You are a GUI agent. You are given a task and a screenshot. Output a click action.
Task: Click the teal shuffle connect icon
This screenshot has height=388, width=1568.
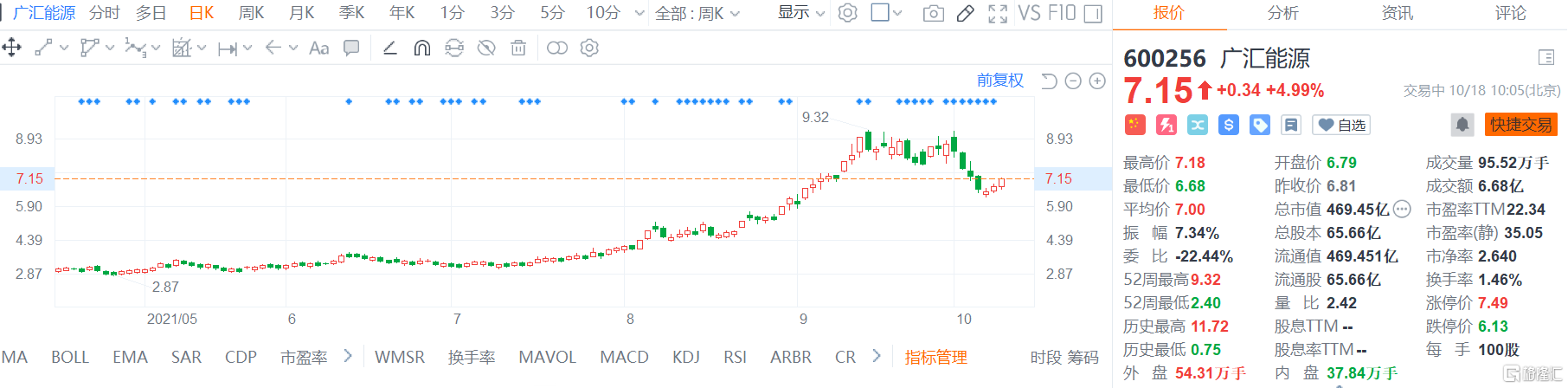(1198, 125)
